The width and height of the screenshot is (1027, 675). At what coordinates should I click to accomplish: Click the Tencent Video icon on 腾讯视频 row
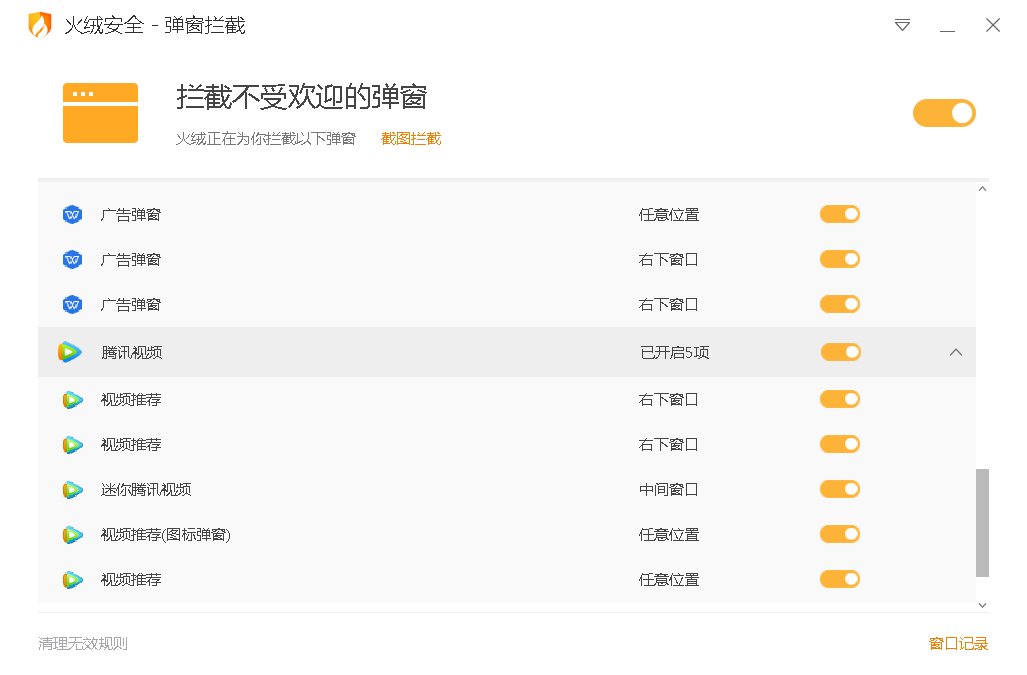(71, 351)
